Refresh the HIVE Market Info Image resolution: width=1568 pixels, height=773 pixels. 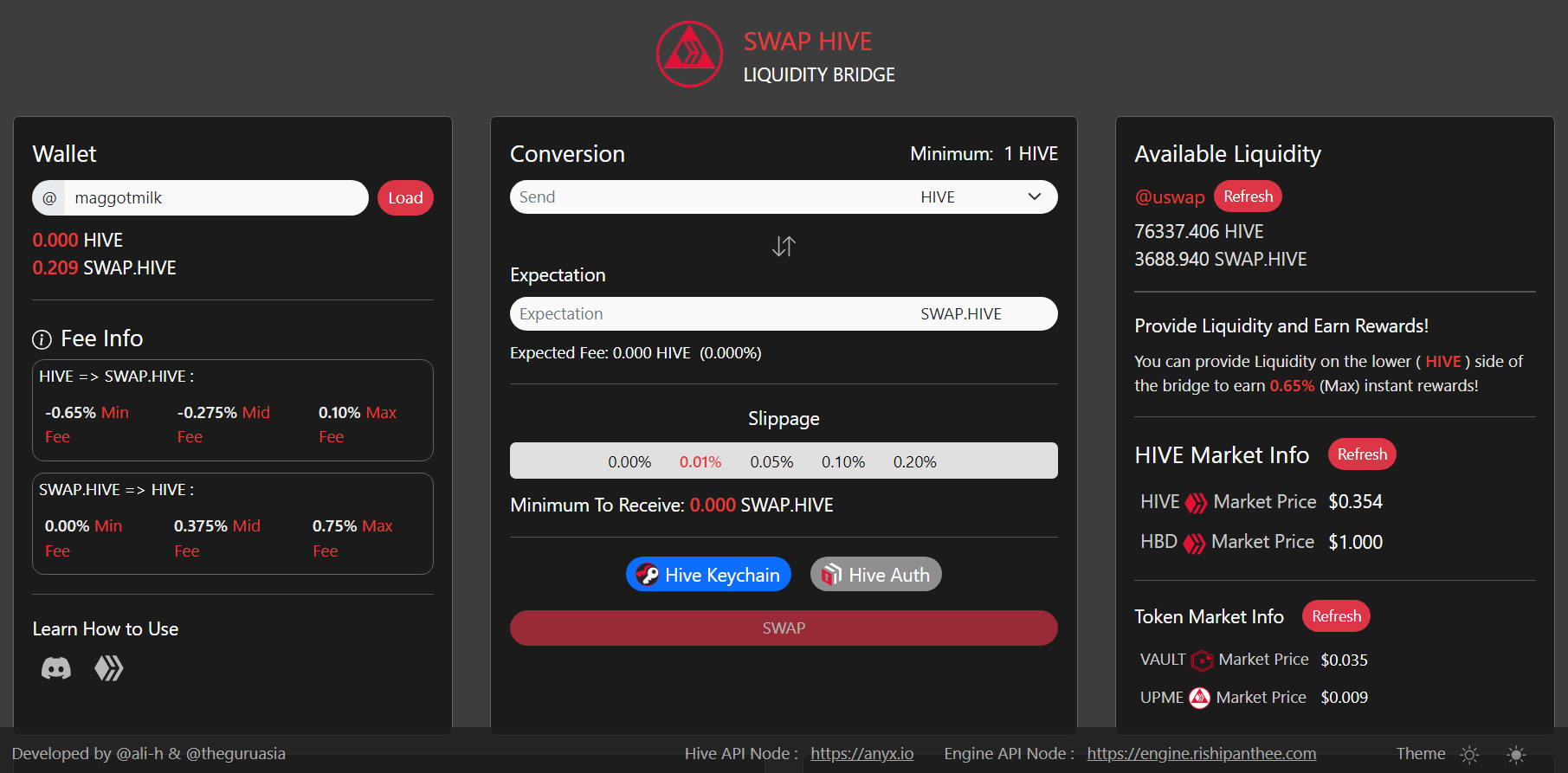click(x=1362, y=454)
